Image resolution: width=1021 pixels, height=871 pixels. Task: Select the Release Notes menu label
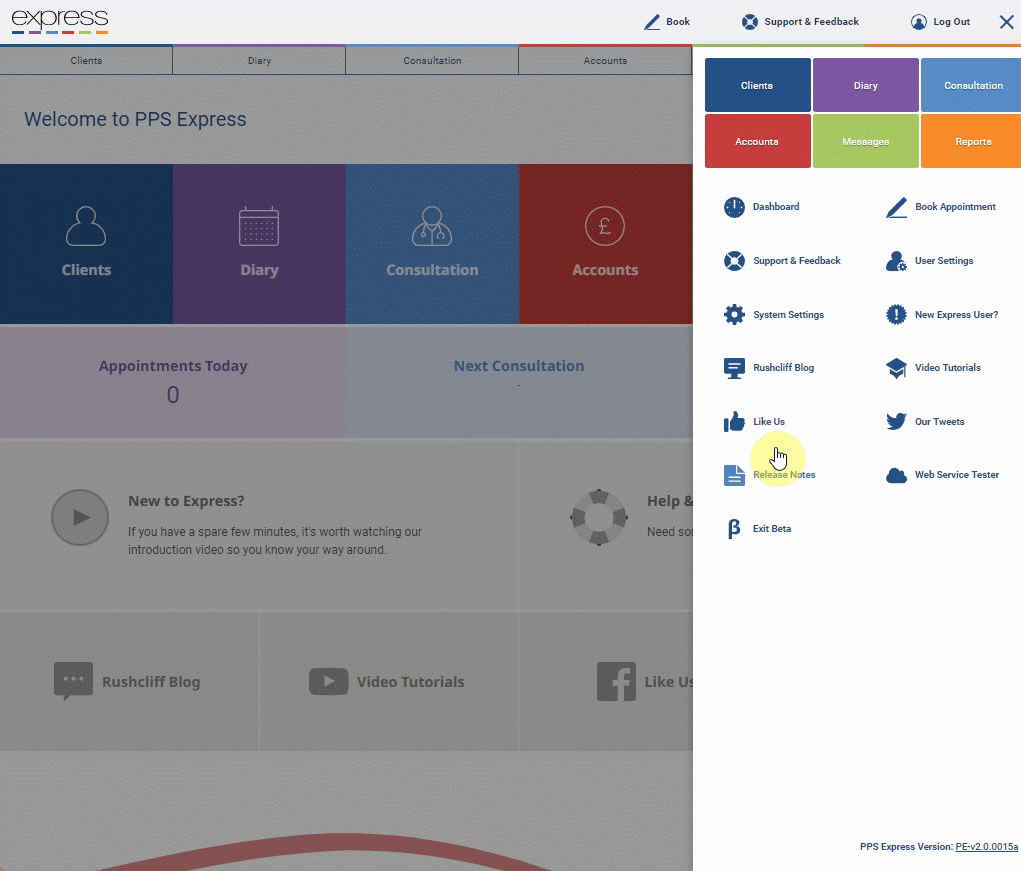point(785,475)
